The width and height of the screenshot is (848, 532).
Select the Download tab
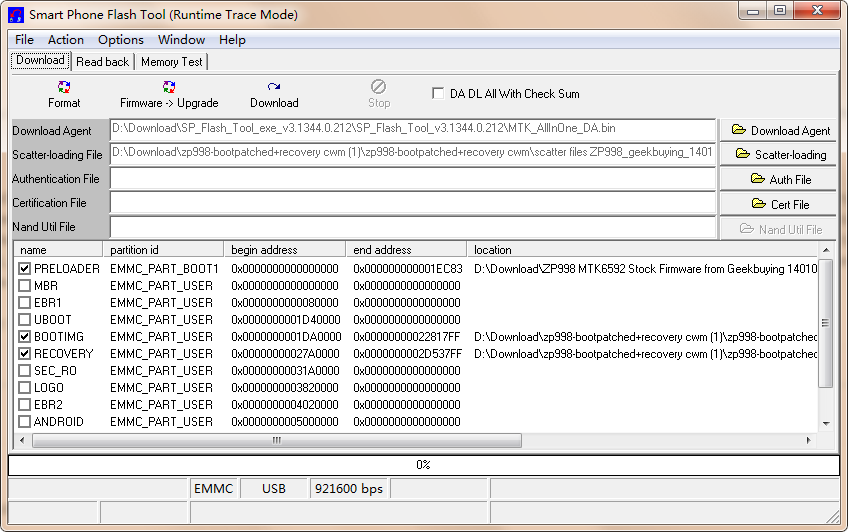click(x=41, y=61)
